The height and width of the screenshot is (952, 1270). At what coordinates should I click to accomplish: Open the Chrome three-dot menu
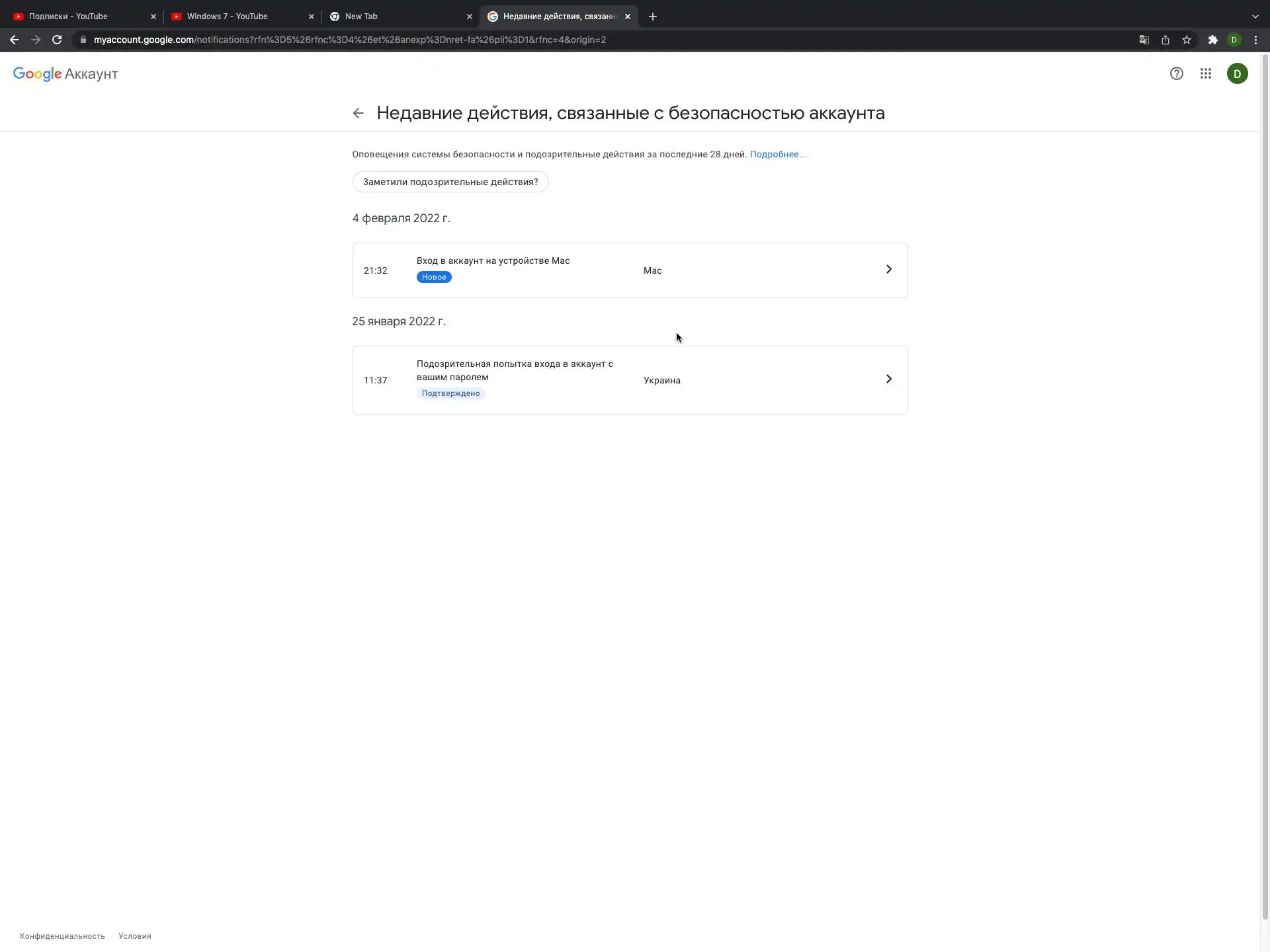tap(1255, 40)
